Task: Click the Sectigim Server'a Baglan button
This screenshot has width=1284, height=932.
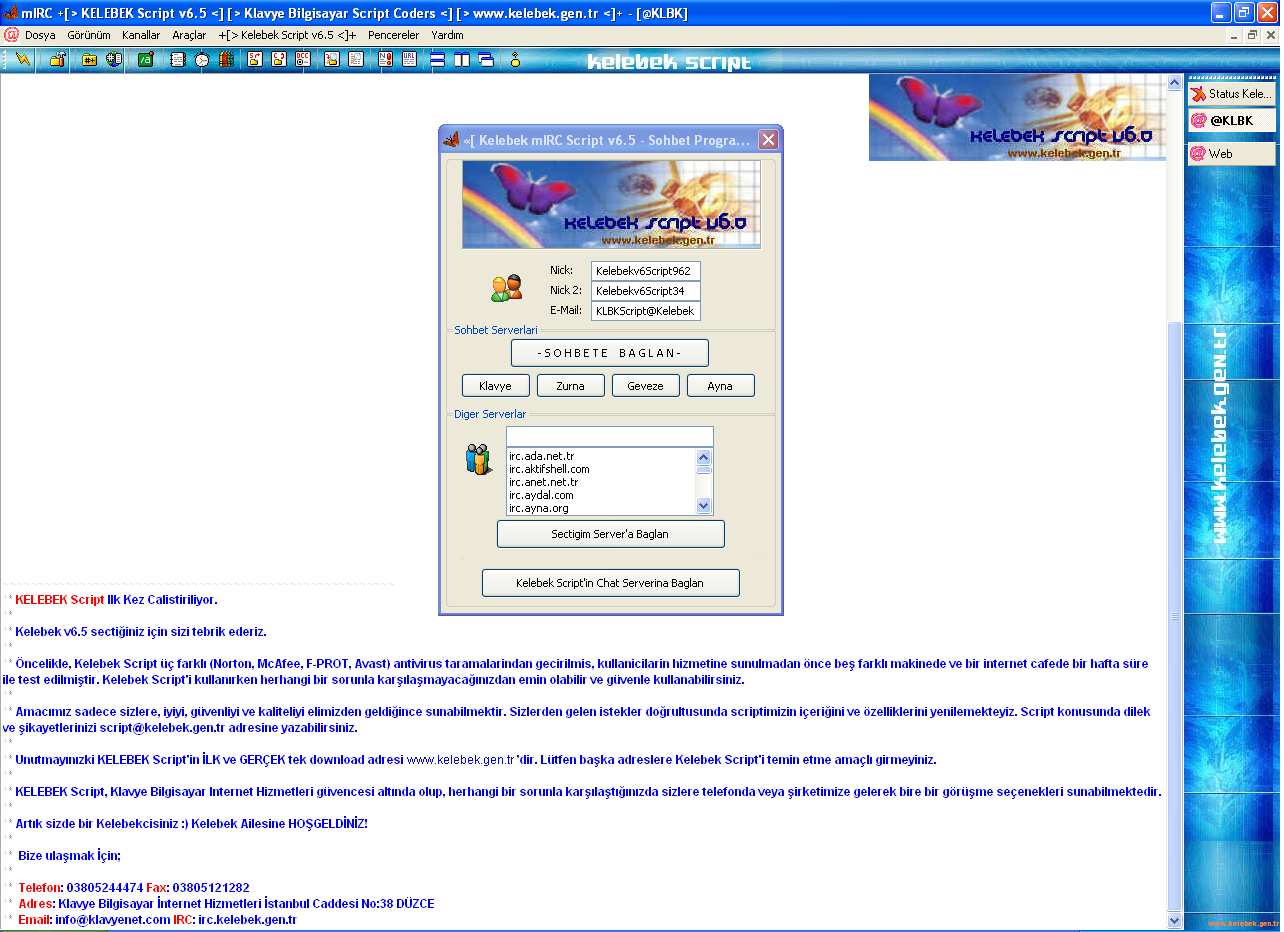Action: pos(611,534)
